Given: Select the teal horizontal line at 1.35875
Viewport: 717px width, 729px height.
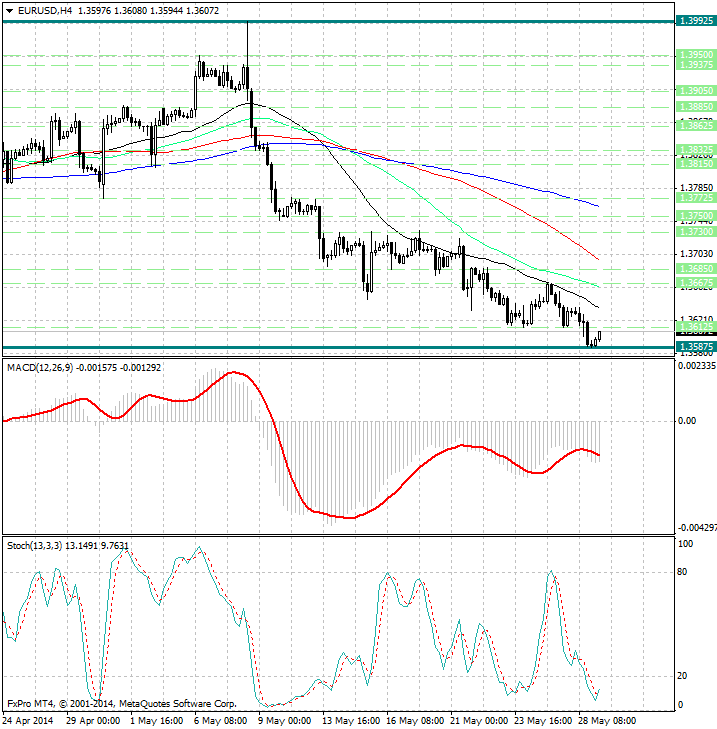Looking at the screenshot, I should [x=339, y=347].
